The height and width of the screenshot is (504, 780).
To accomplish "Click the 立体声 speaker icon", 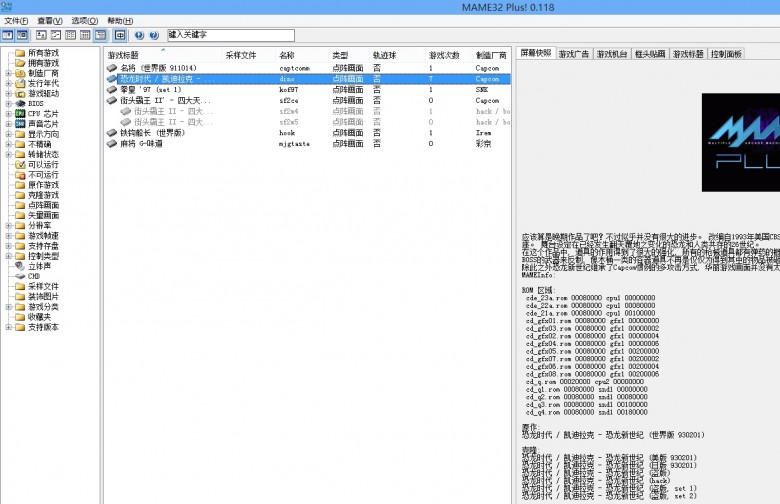I will 20,266.
